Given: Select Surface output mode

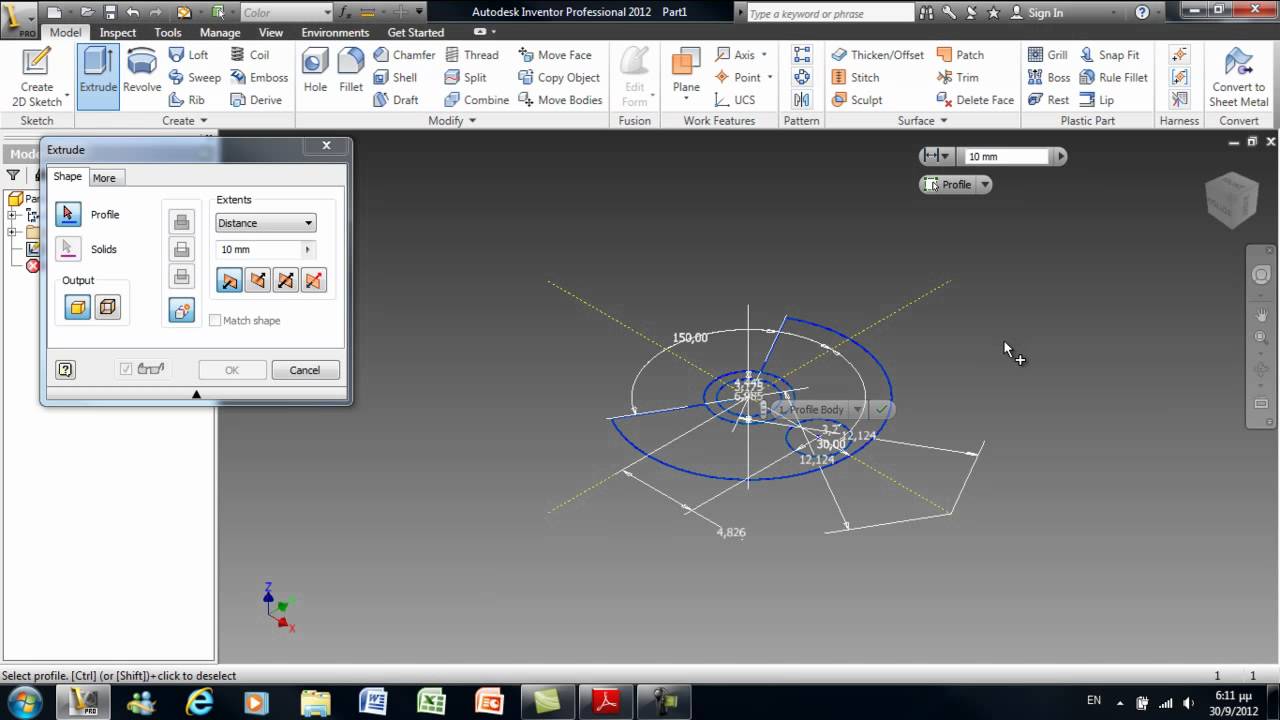Looking at the screenshot, I should click(107, 307).
